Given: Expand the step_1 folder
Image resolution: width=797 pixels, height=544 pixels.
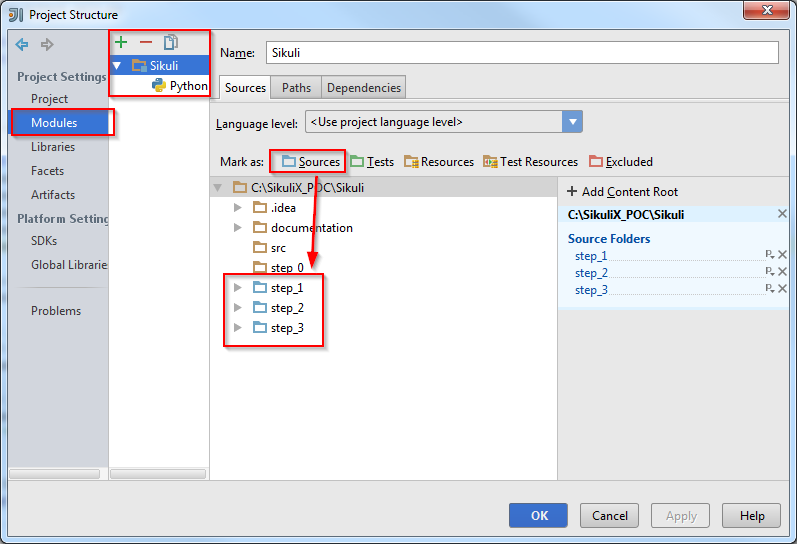Looking at the screenshot, I should (237, 288).
